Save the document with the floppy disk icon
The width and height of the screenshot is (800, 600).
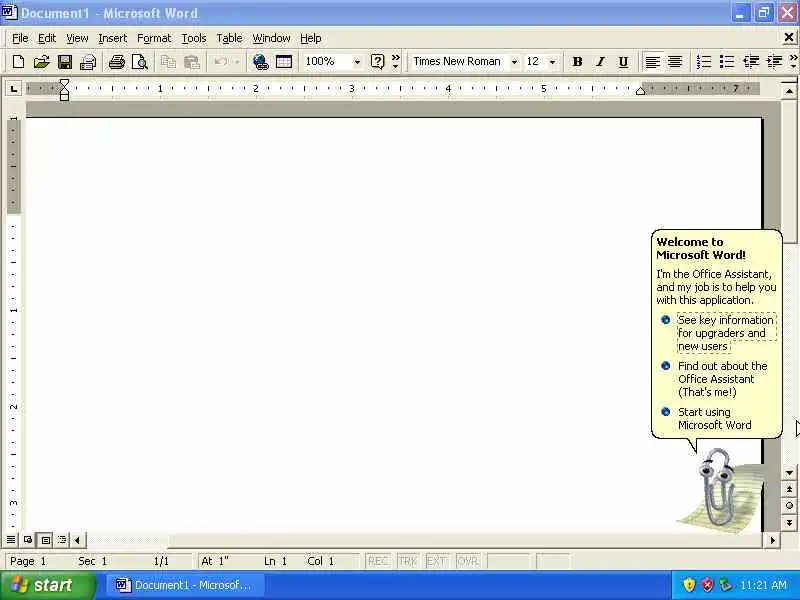point(65,62)
